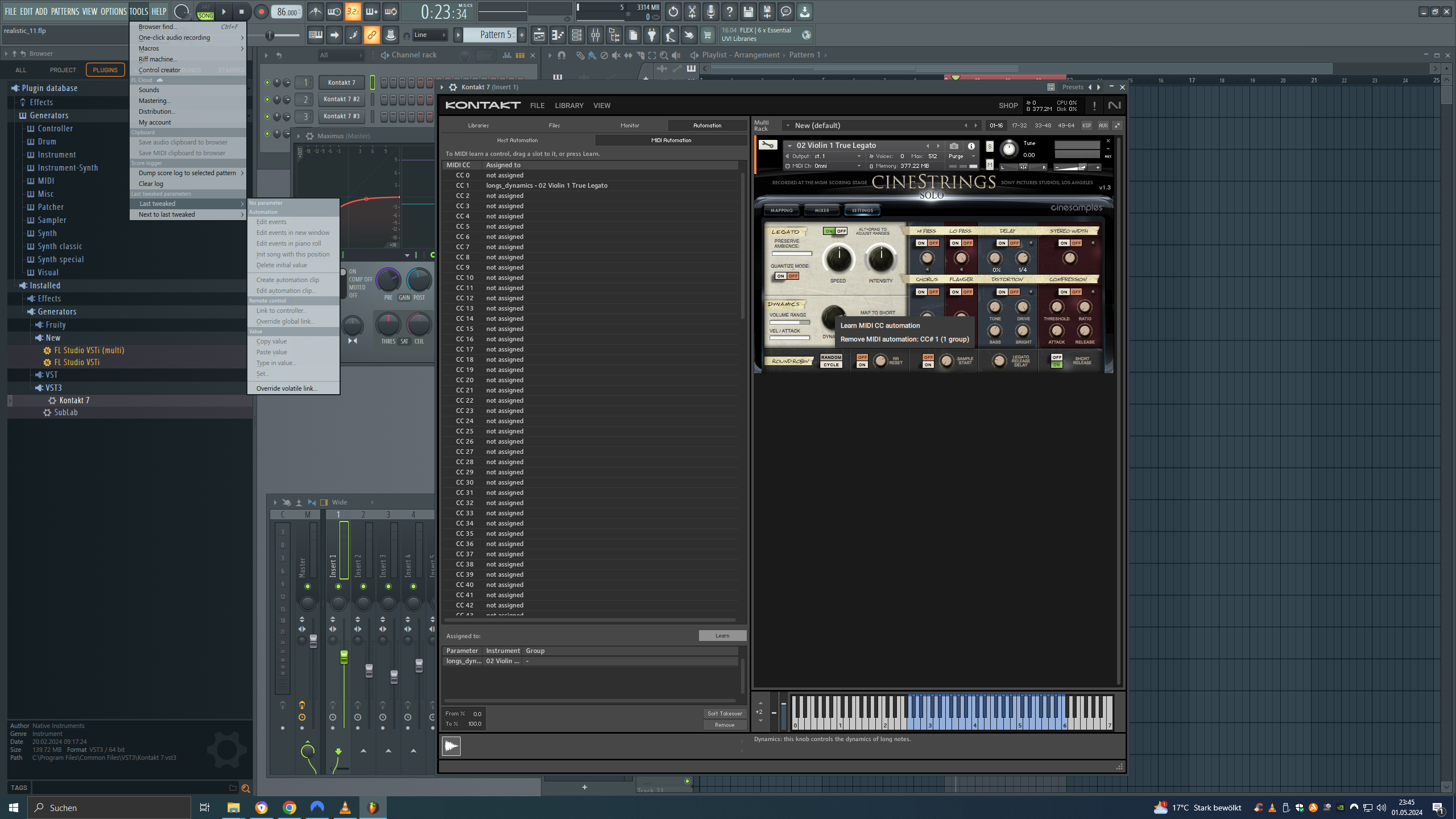
Task: Open the Line snap dropdown
Action: [x=429, y=35]
